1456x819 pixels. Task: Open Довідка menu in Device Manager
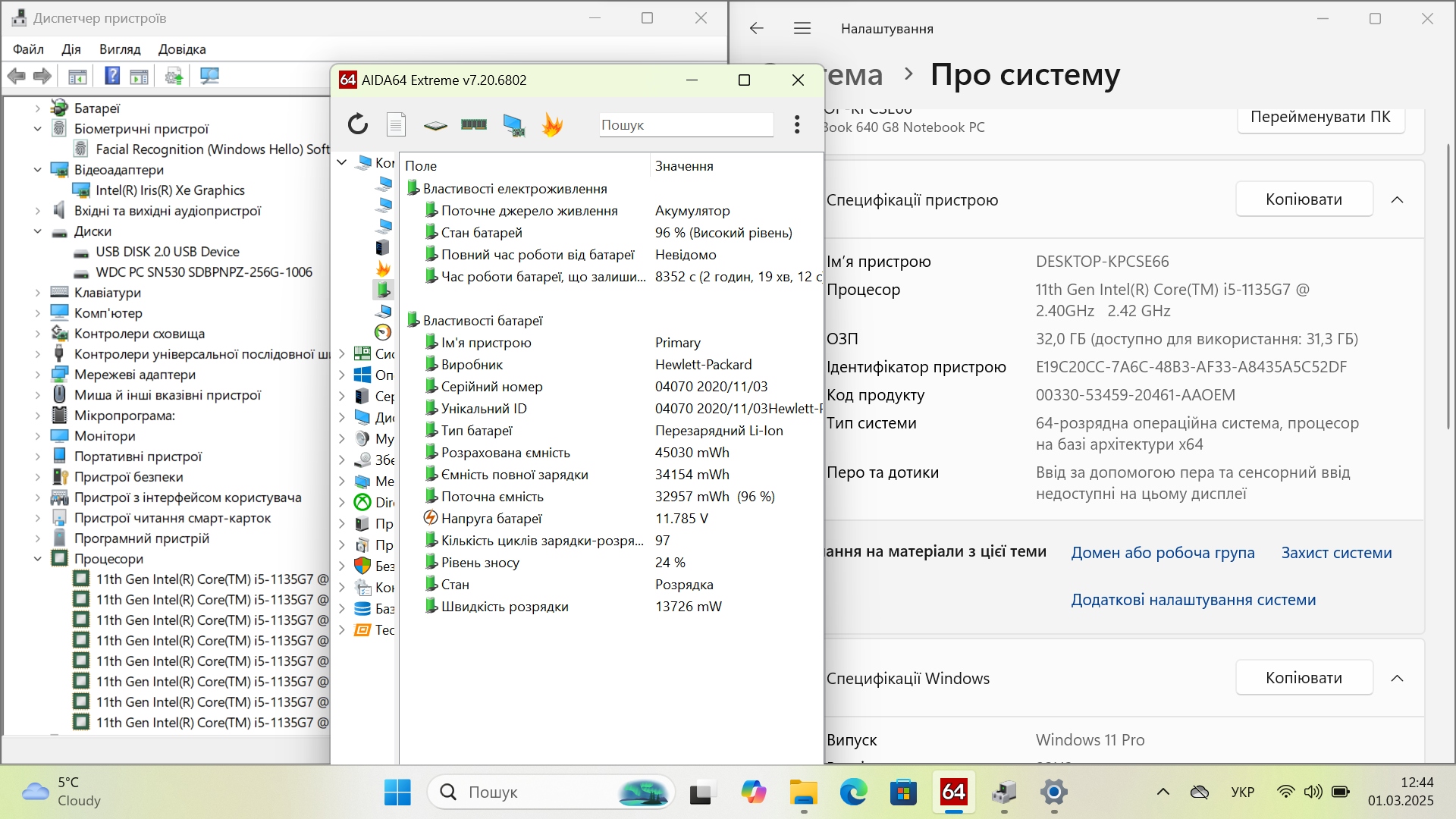tap(182, 49)
